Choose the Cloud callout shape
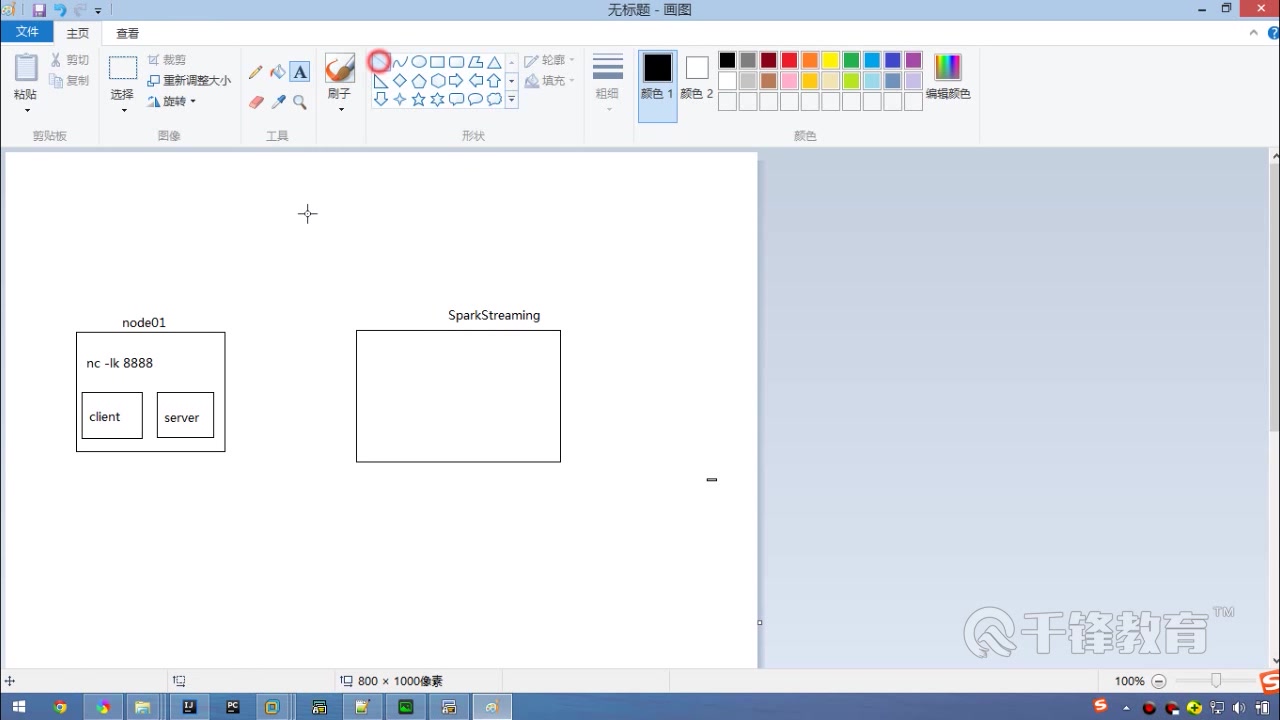Screen dimensions: 1280x720 click(494, 100)
